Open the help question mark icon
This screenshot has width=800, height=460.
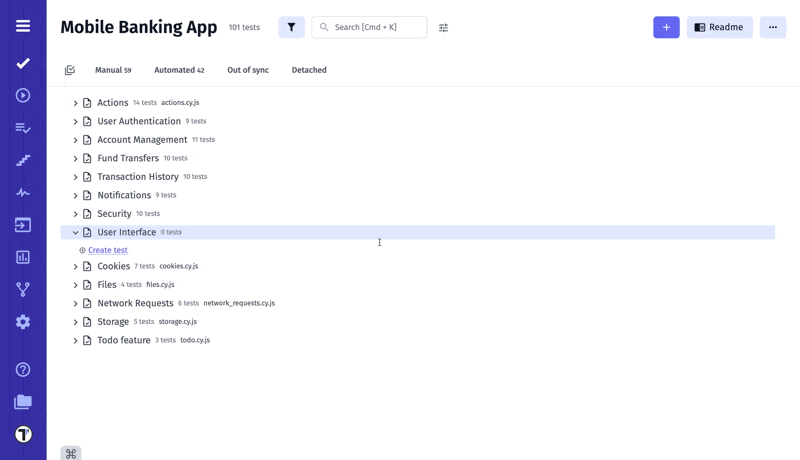coord(23,369)
